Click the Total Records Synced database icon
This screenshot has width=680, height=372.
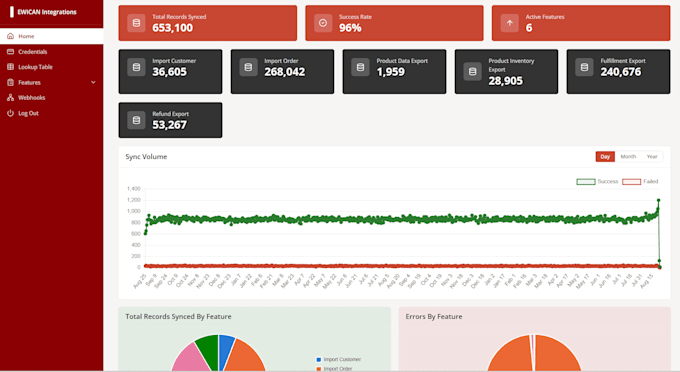[136, 23]
